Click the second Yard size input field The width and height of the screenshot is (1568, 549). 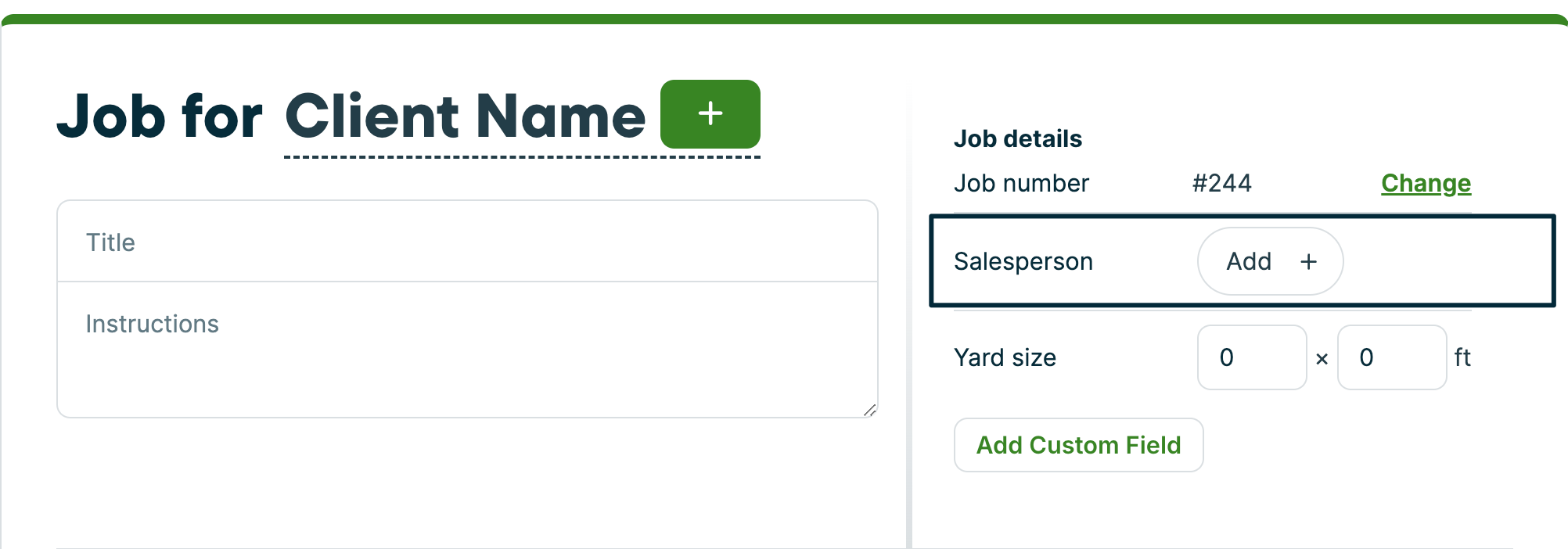click(x=1391, y=358)
